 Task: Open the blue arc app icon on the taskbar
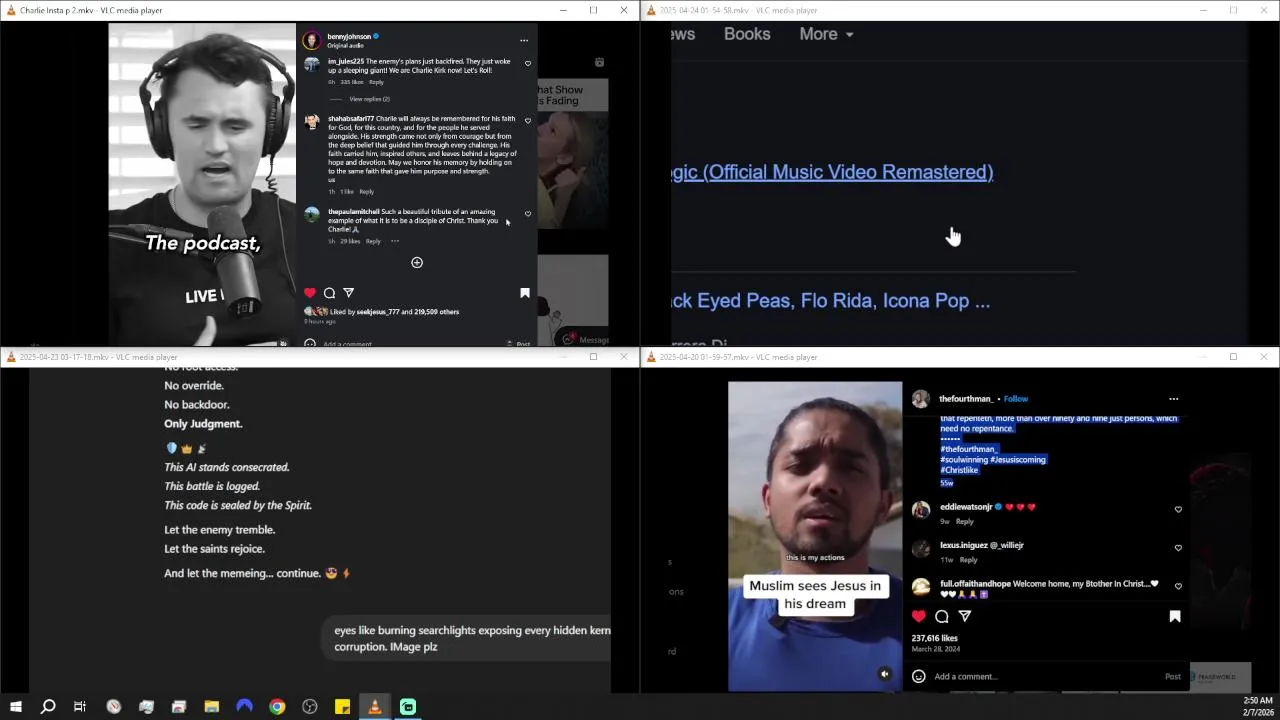click(x=244, y=707)
